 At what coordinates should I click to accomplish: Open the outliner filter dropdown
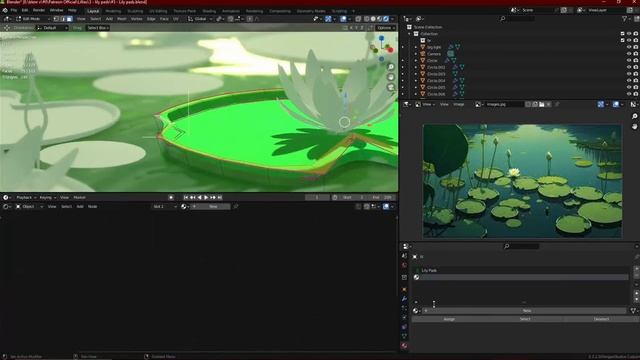point(626,19)
